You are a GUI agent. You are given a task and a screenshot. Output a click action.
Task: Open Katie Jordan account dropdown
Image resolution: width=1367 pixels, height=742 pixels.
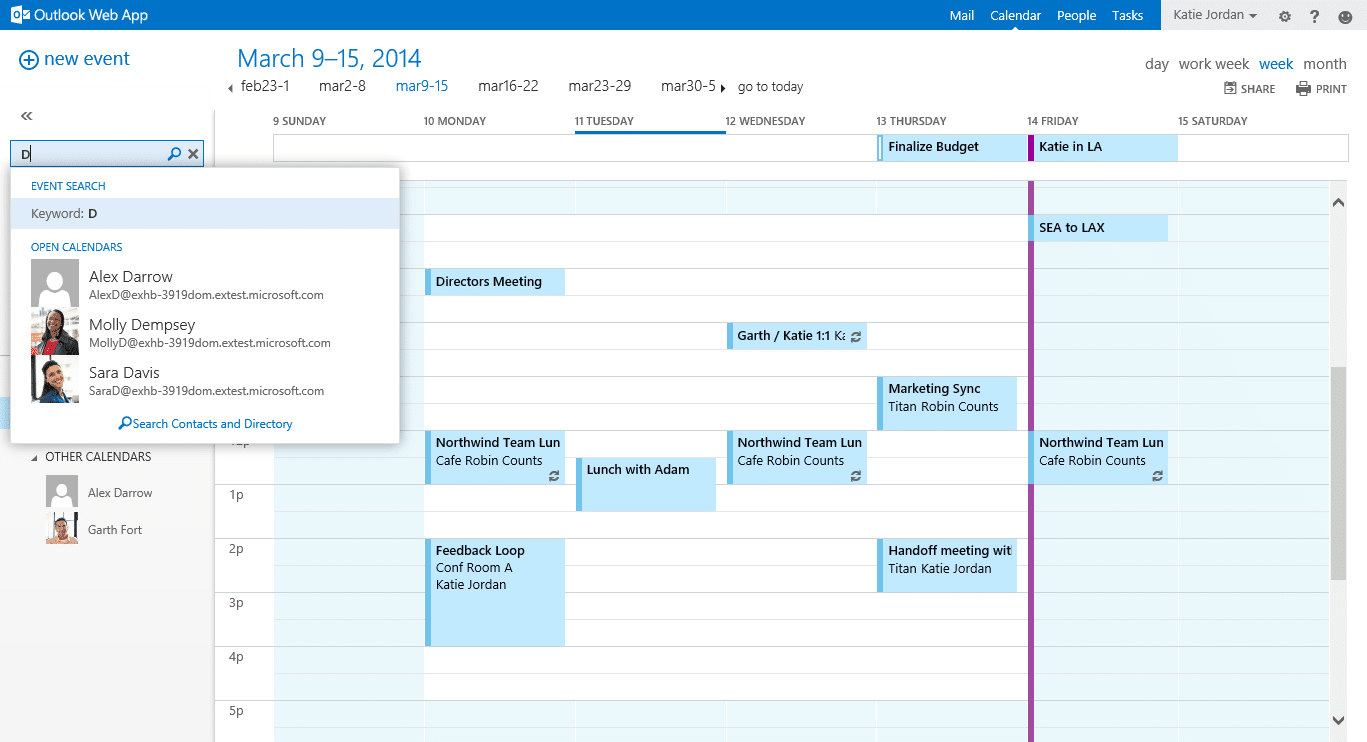coord(1217,15)
